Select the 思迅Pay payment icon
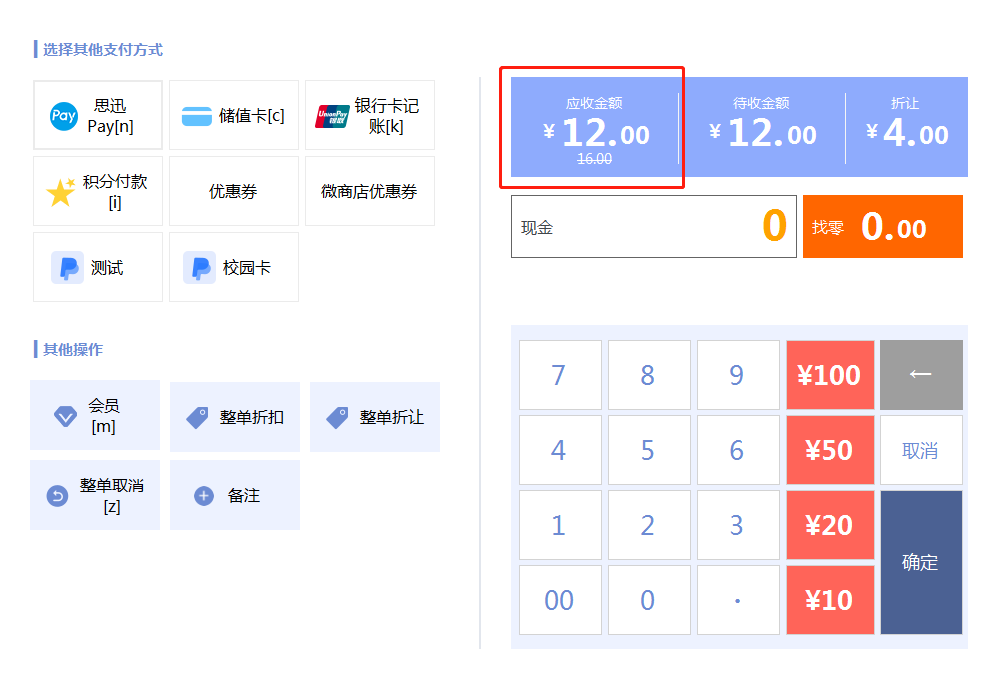Viewport: 1007px width, 696px height. pos(64,116)
